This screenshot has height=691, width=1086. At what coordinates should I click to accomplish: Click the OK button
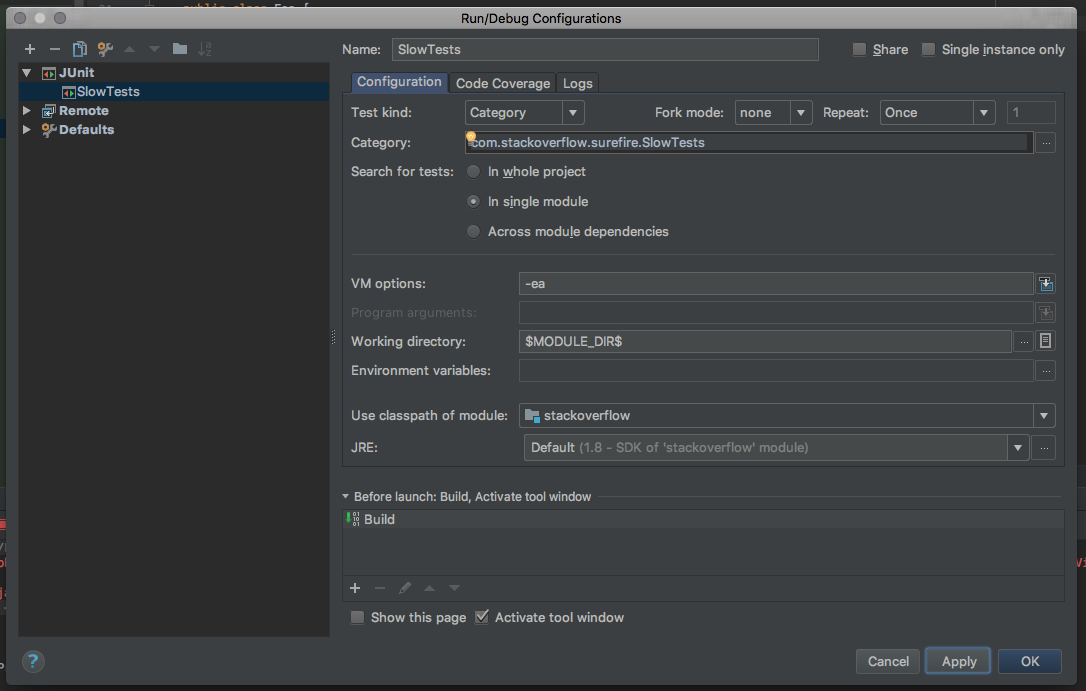tap(1030, 661)
